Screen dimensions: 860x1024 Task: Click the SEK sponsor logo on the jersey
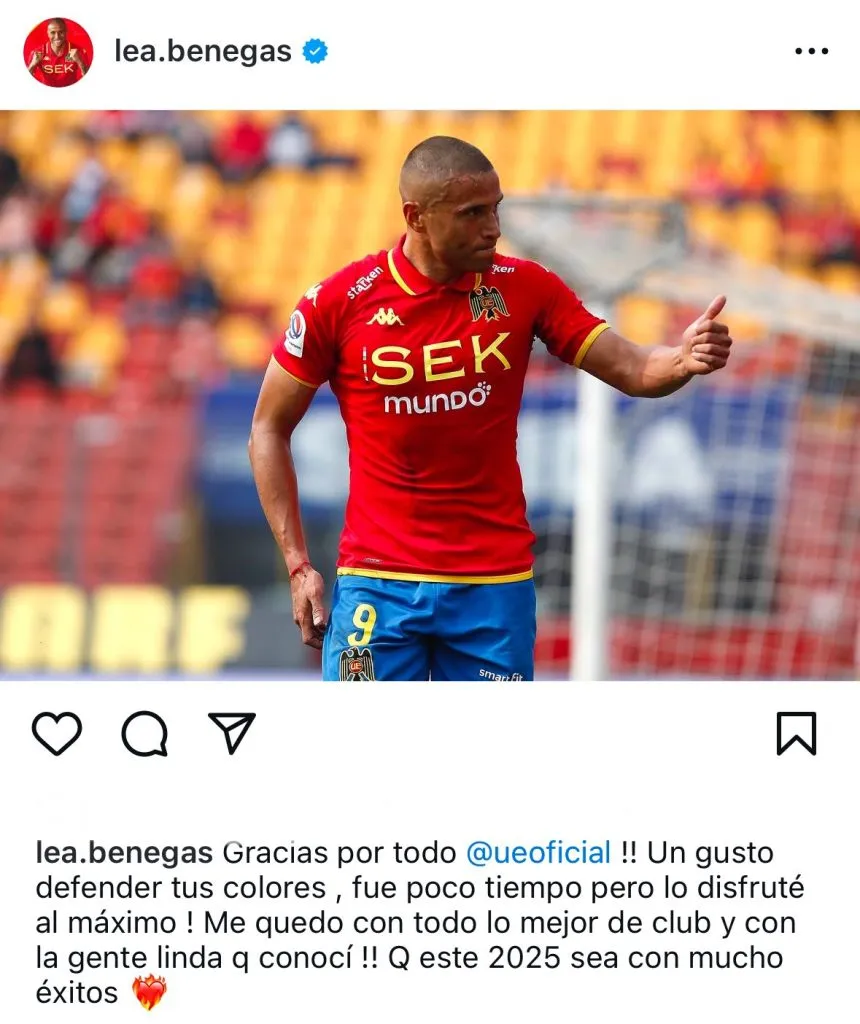click(x=438, y=358)
